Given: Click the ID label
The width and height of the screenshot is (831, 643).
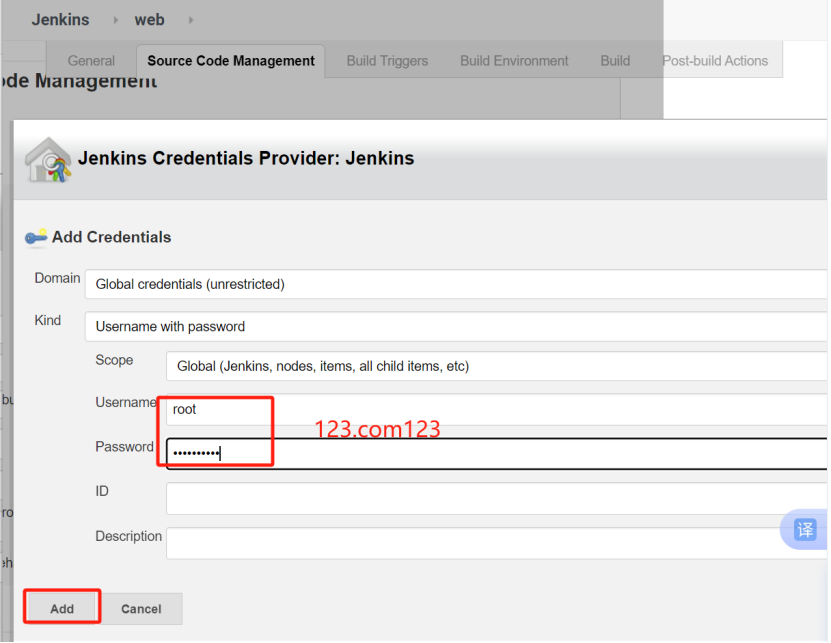Looking at the screenshot, I should [102, 491].
